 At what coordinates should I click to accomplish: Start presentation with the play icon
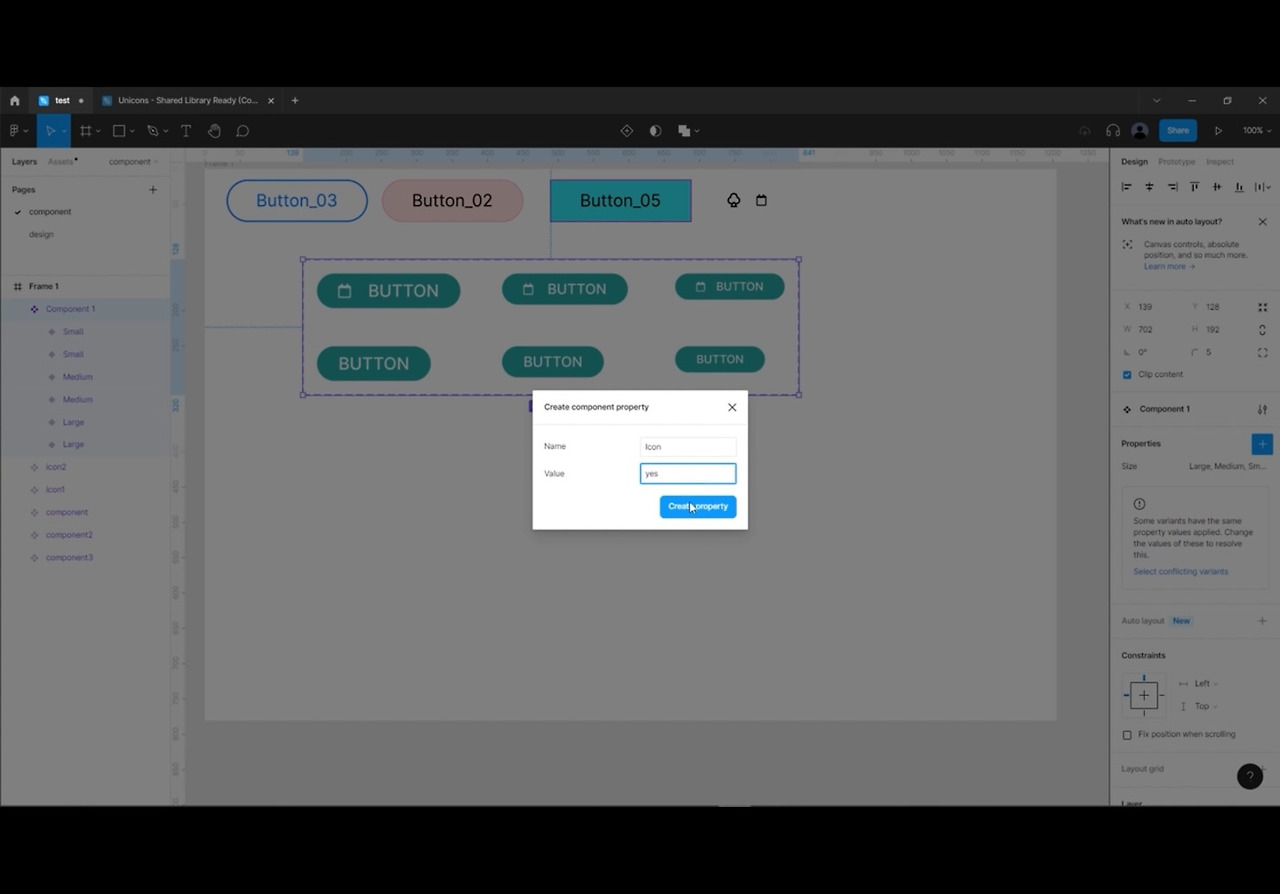pos(1218,131)
